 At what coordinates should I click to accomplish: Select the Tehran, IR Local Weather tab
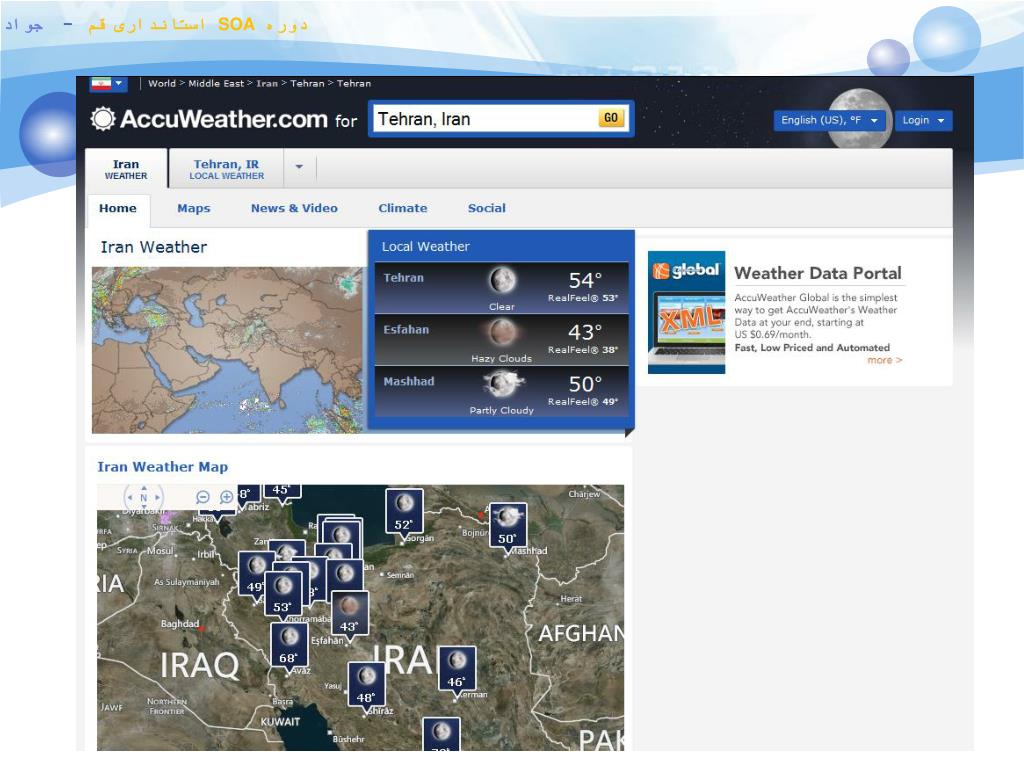226,169
